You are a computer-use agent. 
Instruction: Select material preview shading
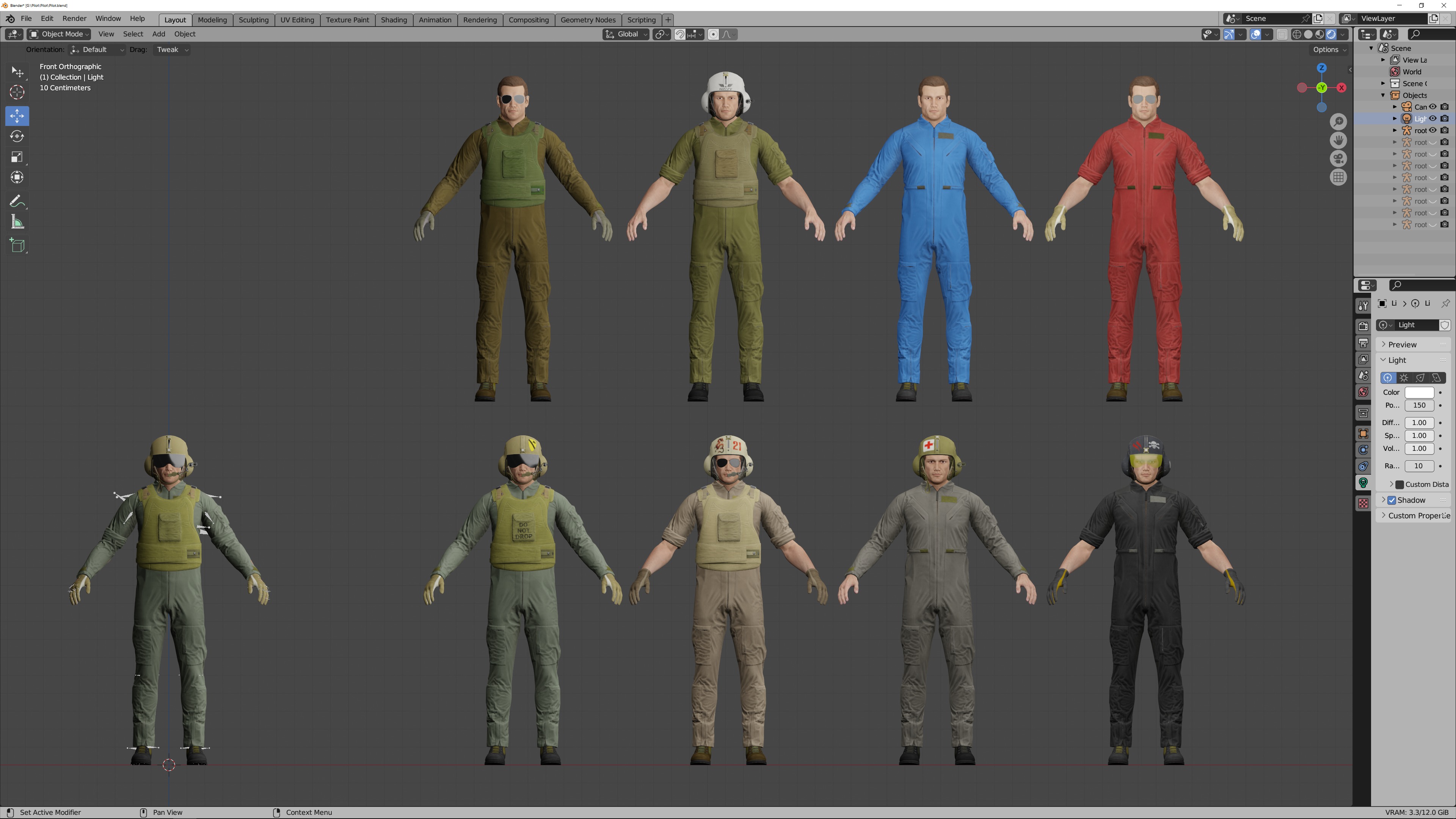coord(1319,35)
